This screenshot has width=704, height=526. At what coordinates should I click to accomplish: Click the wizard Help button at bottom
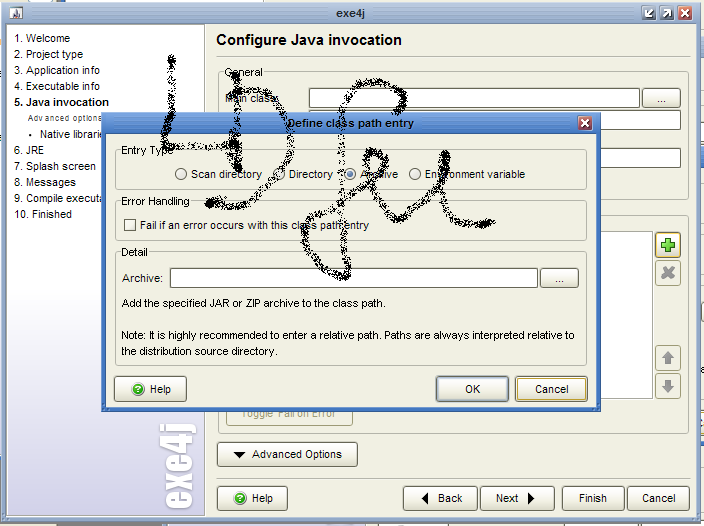252,498
